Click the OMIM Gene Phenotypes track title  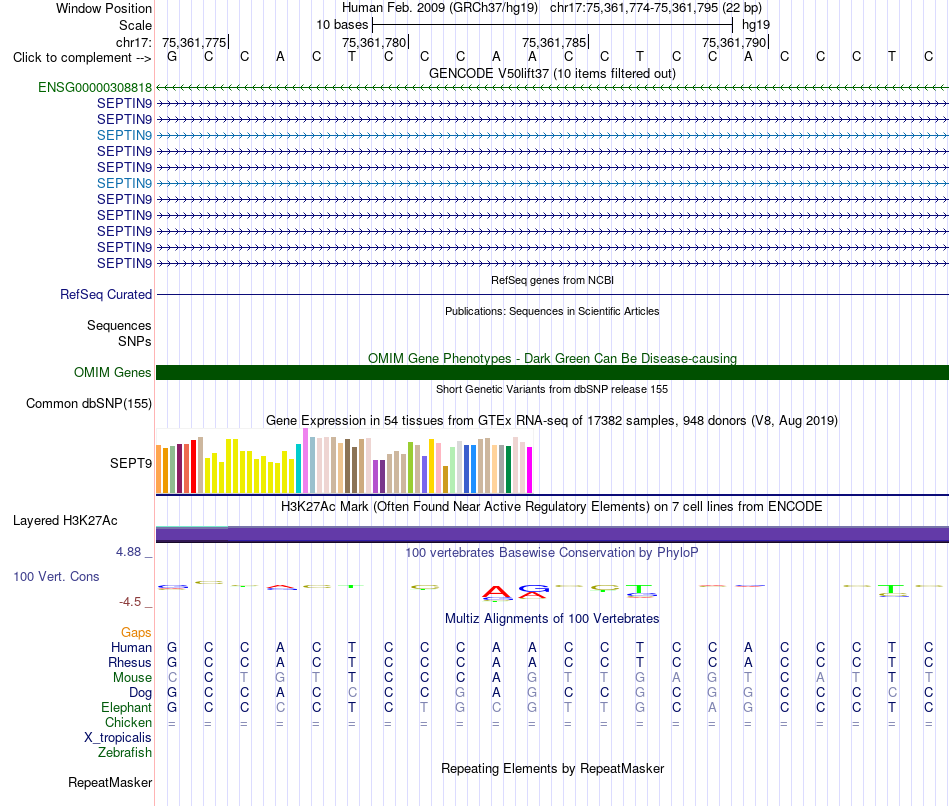(553, 358)
